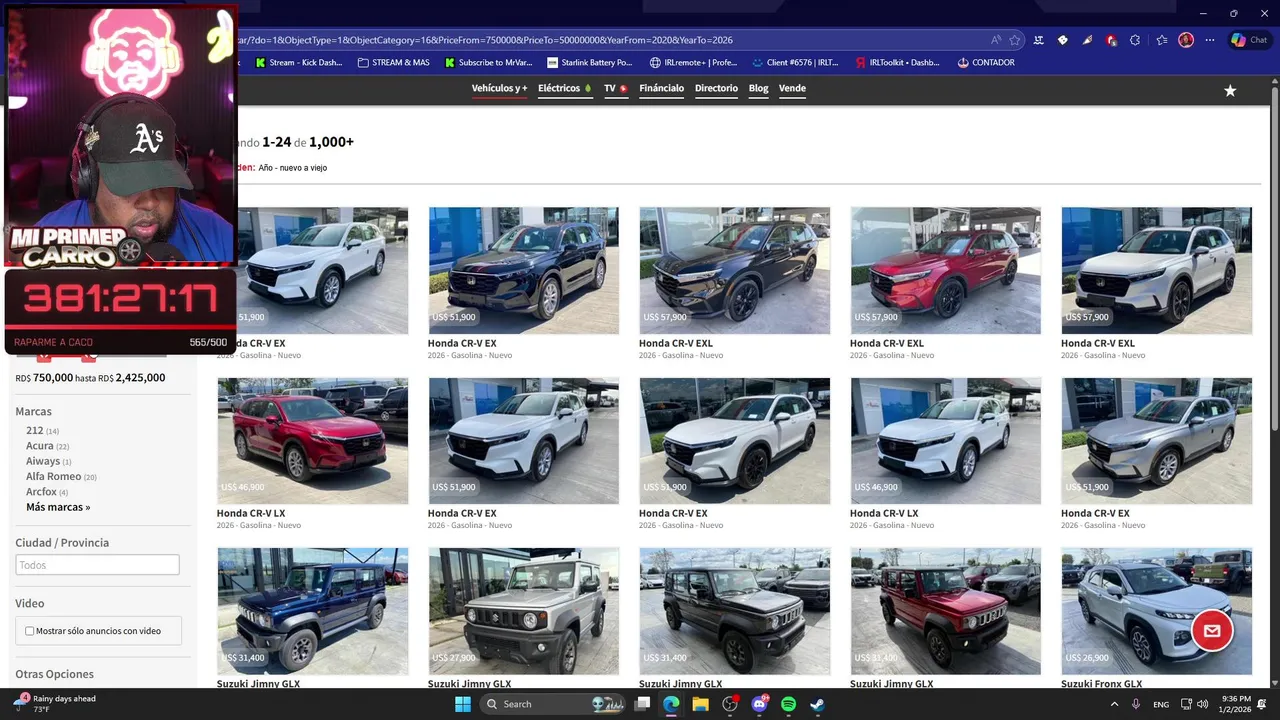Open blue Suzuki Jimny GLX thumbnail
The height and width of the screenshot is (720, 1280).
tap(312, 610)
